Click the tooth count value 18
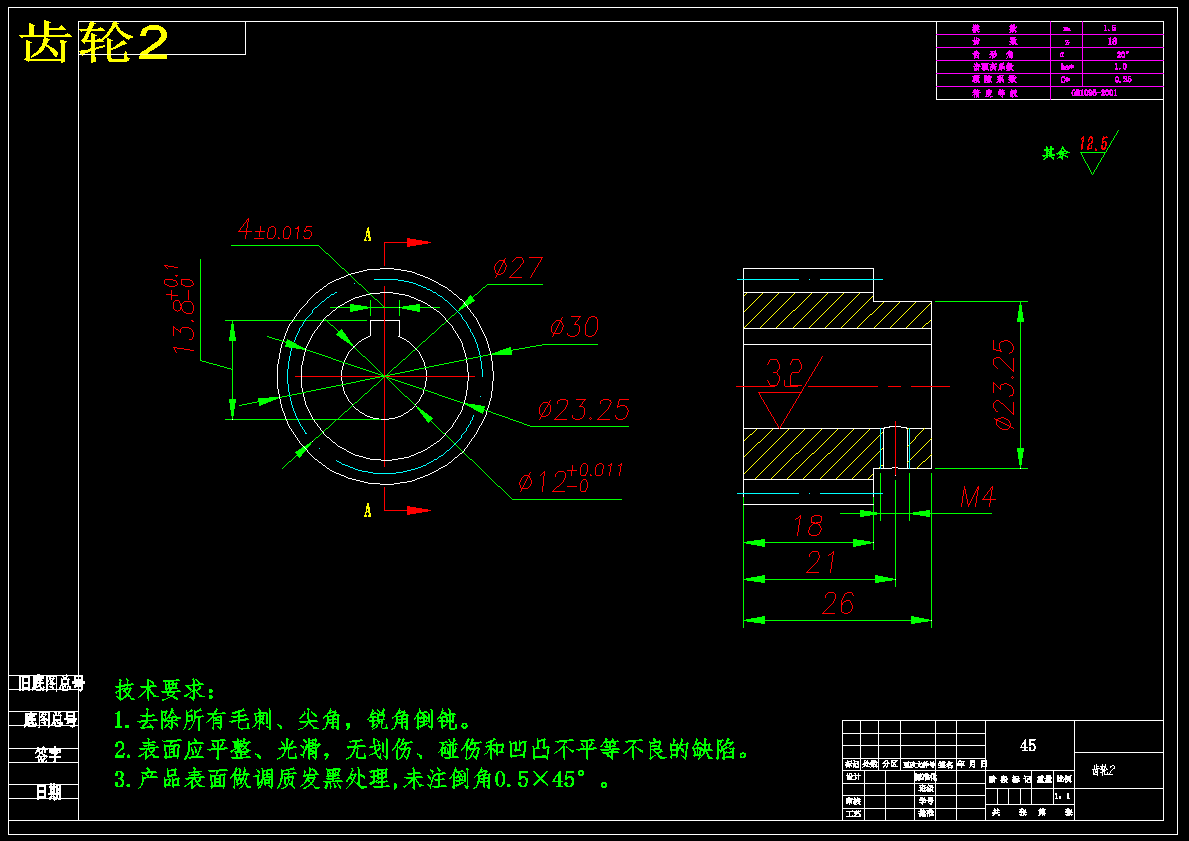1189x841 pixels. pyautogui.click(x=1112, y=41)
